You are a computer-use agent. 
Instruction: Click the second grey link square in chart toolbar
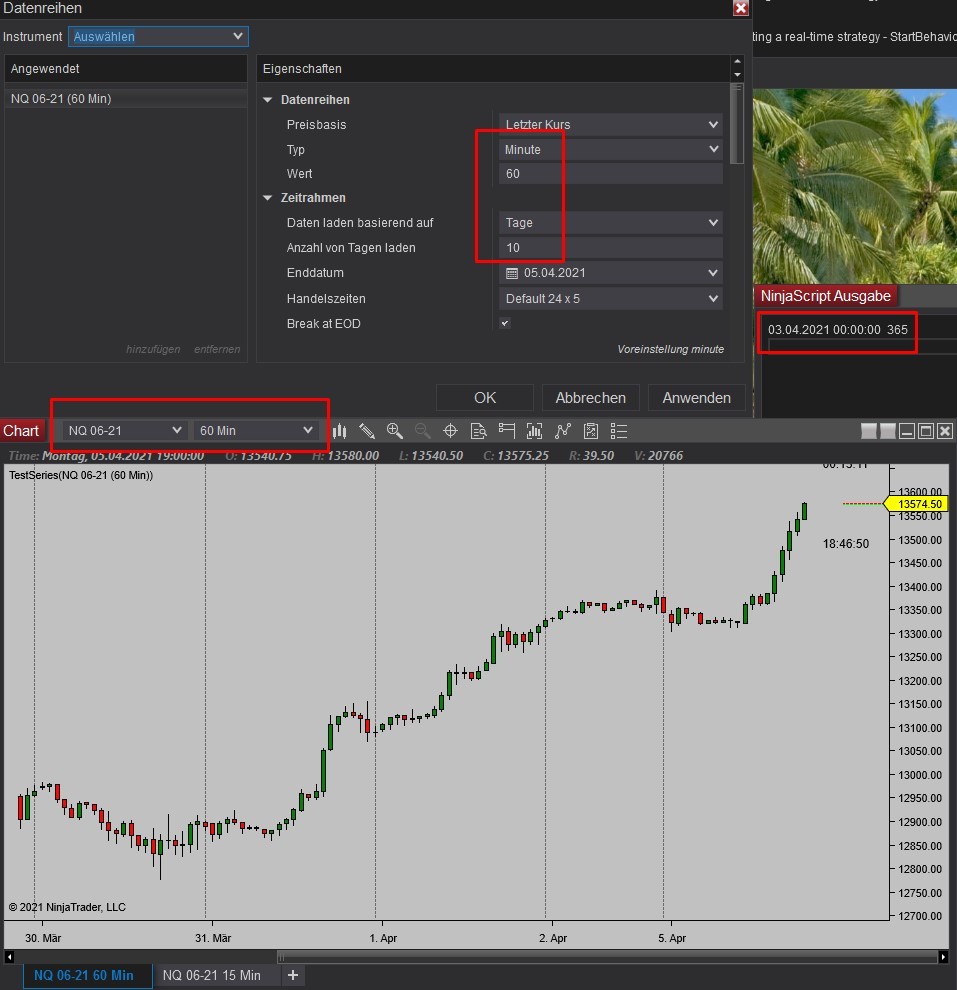(888, 431)
